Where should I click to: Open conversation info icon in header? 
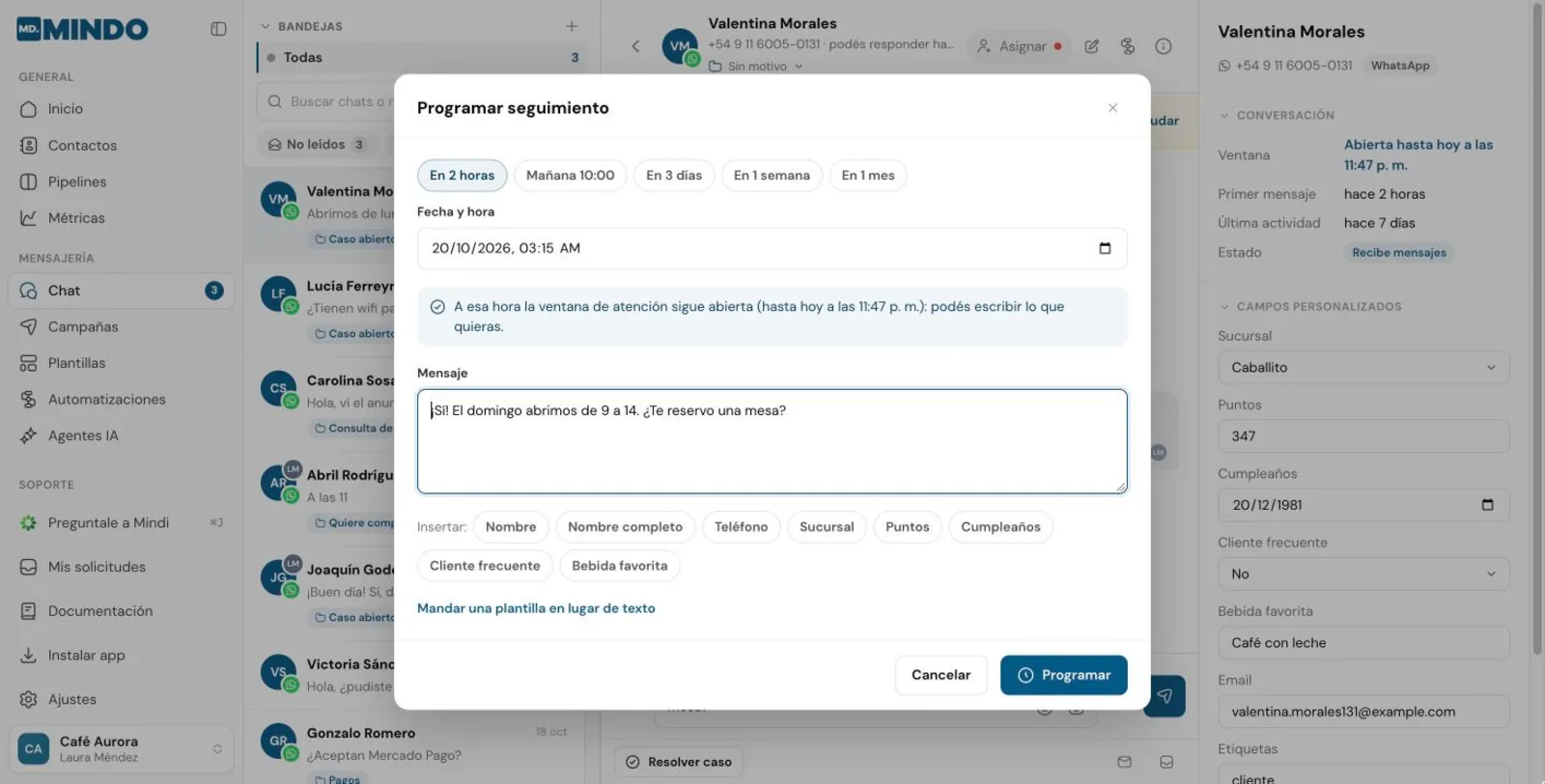coord(1164,46)
